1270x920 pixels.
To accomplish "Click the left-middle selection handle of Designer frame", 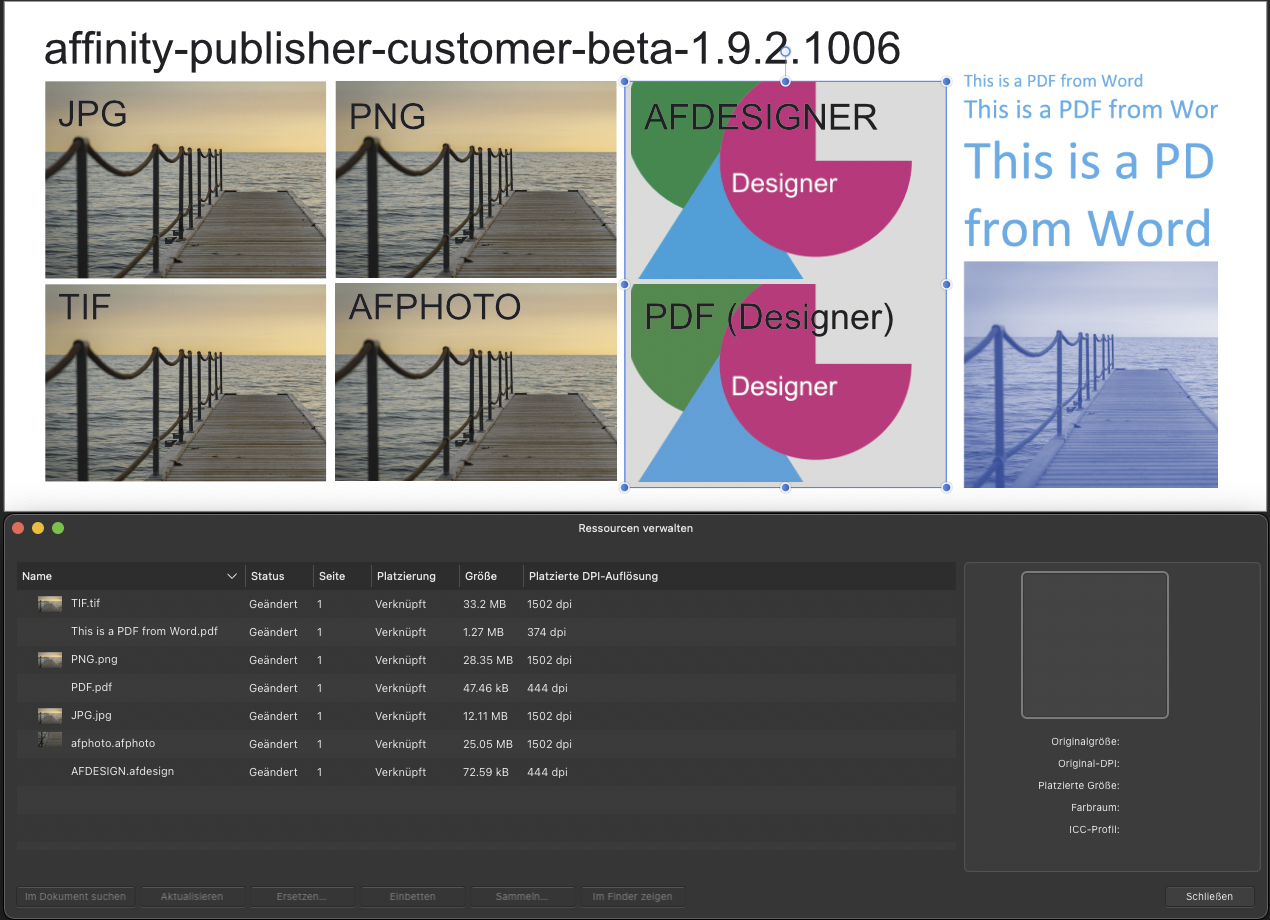I will click(625, 285).
